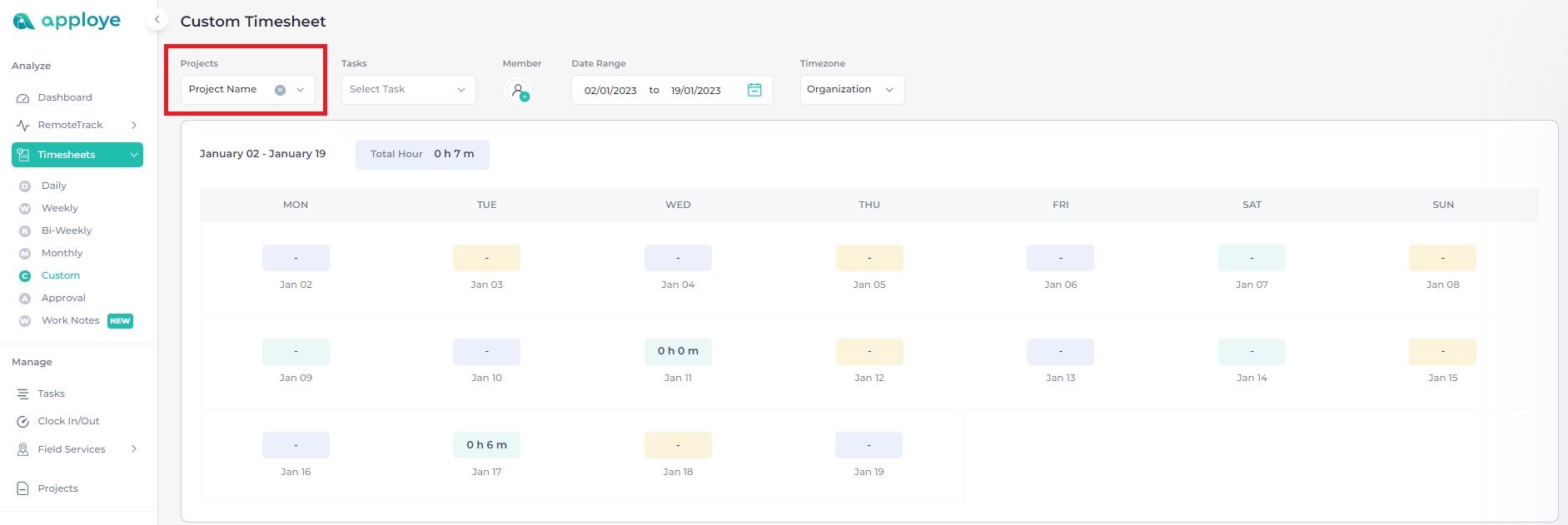Click the Clock In/Out timer icon
The image size is (1568, 525).
click(x=23, y=422)
